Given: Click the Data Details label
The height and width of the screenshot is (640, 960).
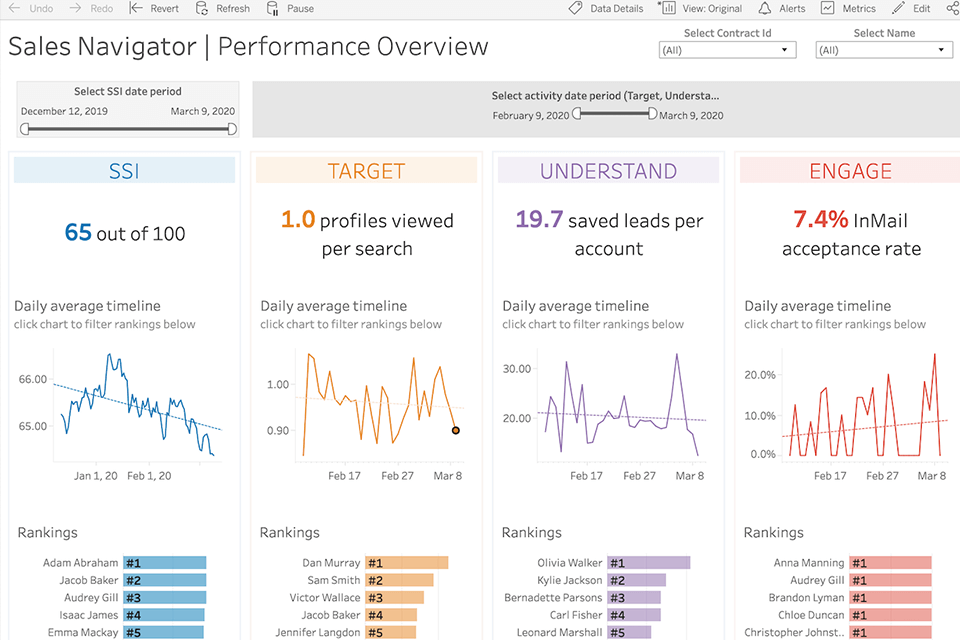Looking at the screenshot, I should [x=617, y=9].
